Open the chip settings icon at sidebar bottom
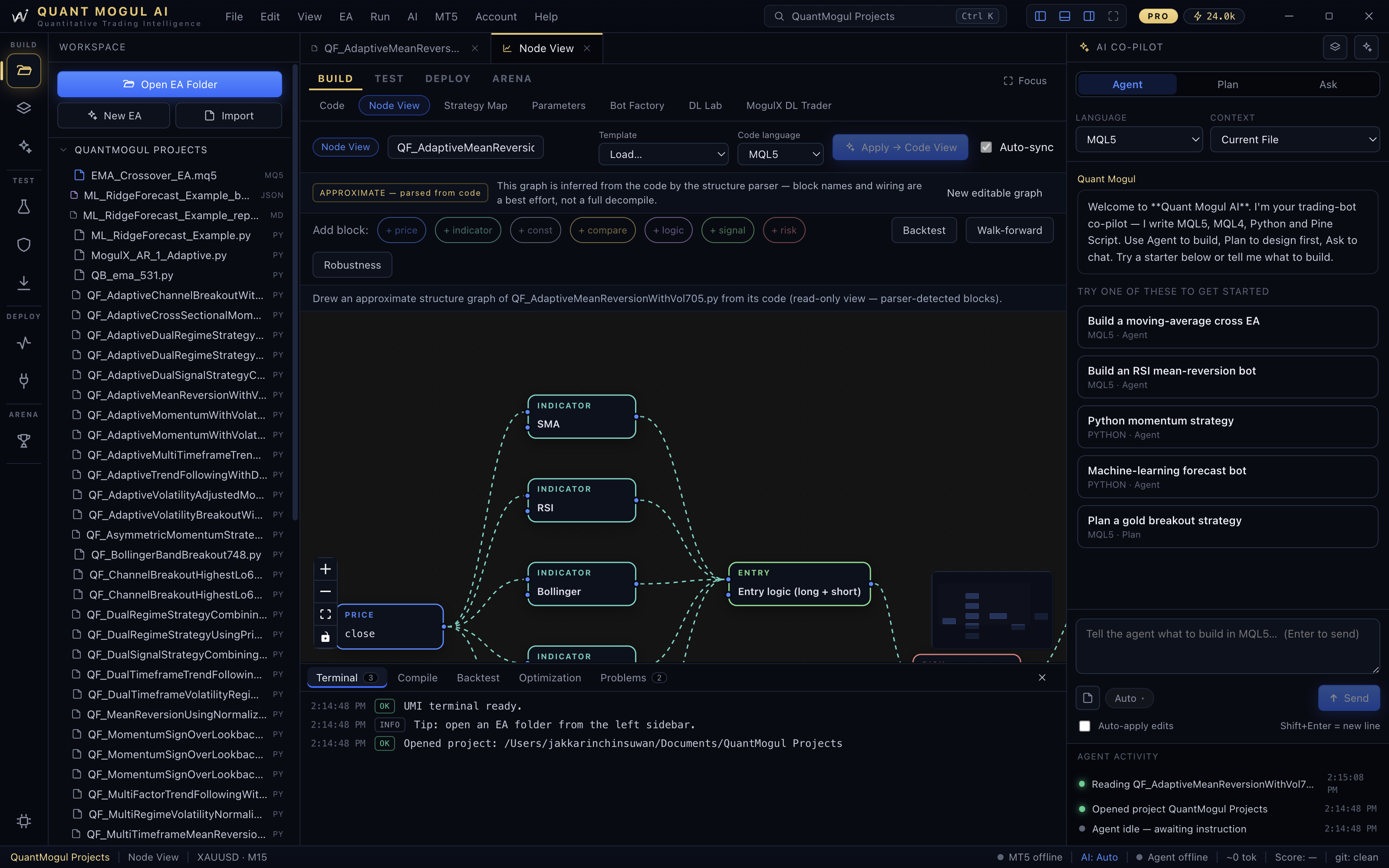The image size is (1389, 868). (x=23, y=821)
